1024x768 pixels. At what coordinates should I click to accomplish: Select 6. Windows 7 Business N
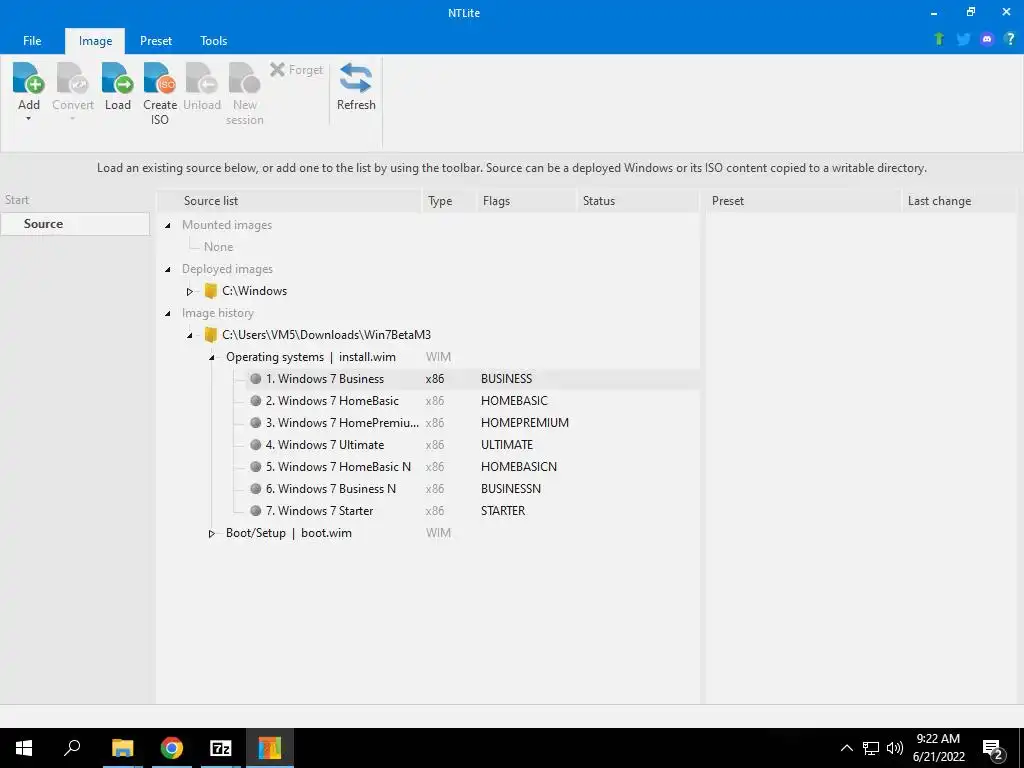point(330,488)
